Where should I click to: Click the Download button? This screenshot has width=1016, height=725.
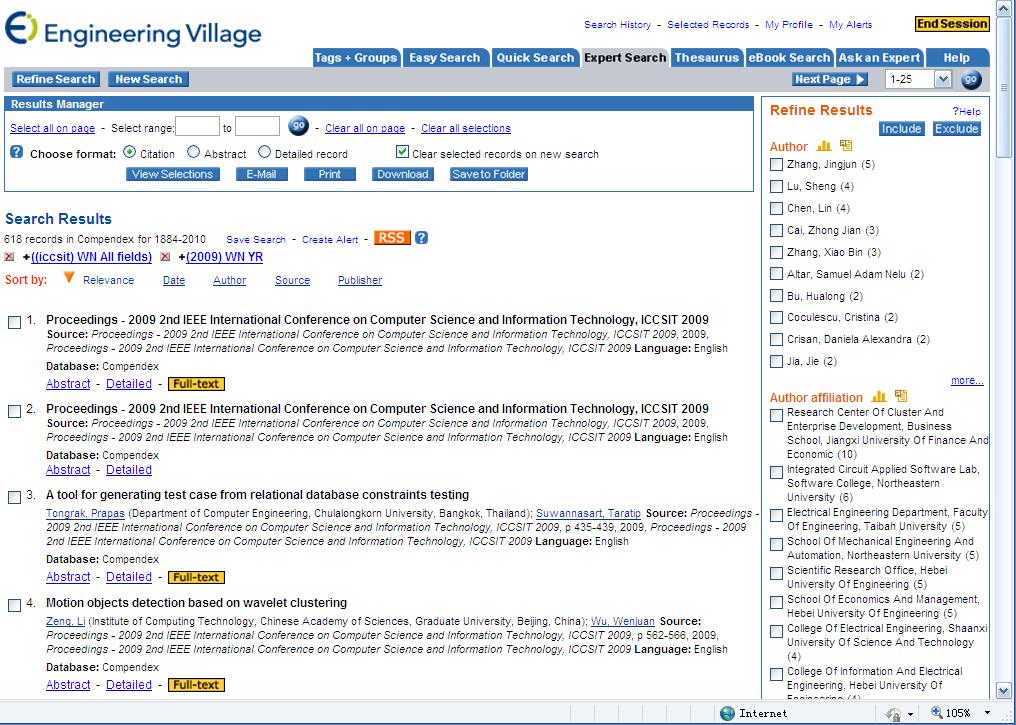403,174
